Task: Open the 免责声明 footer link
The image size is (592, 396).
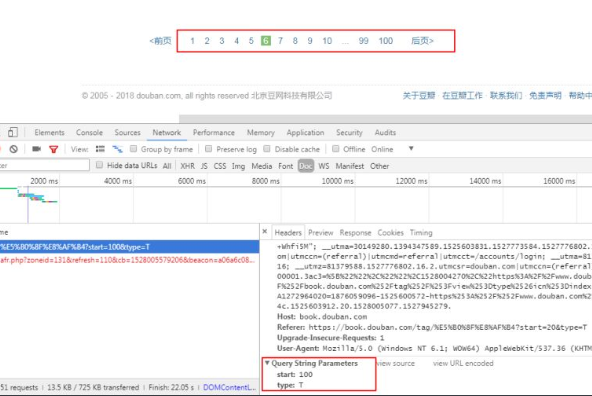Action: pyautogui.click(x=545, y=96)
